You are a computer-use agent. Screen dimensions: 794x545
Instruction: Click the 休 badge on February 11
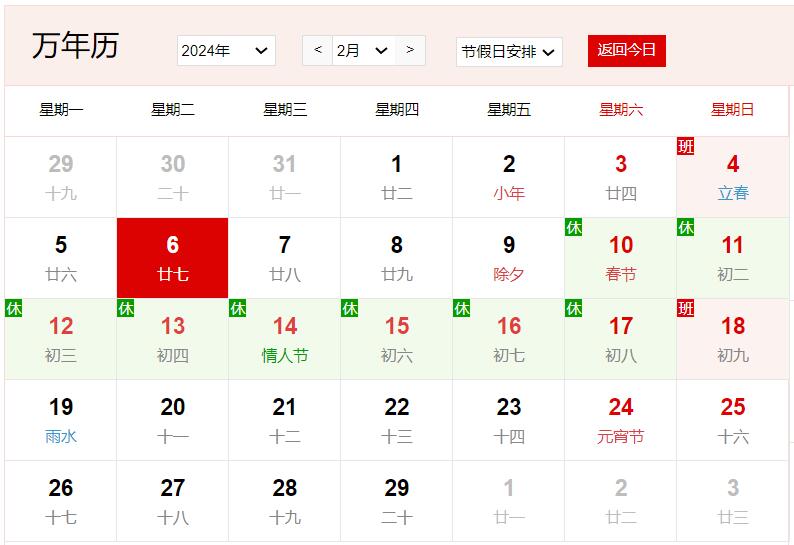pyautogui.click(x=686, y=227)
